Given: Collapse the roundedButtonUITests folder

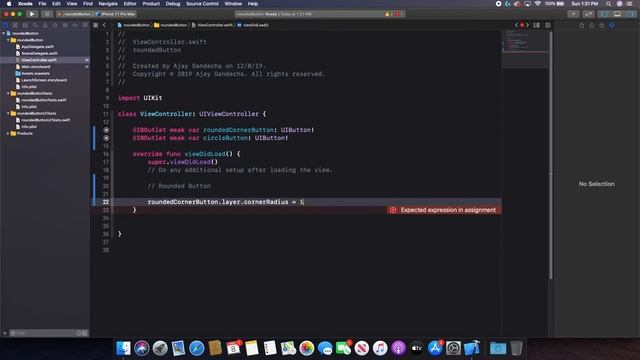Looking at the screenshot, I should pyautogui.click(x=8, y=113).
